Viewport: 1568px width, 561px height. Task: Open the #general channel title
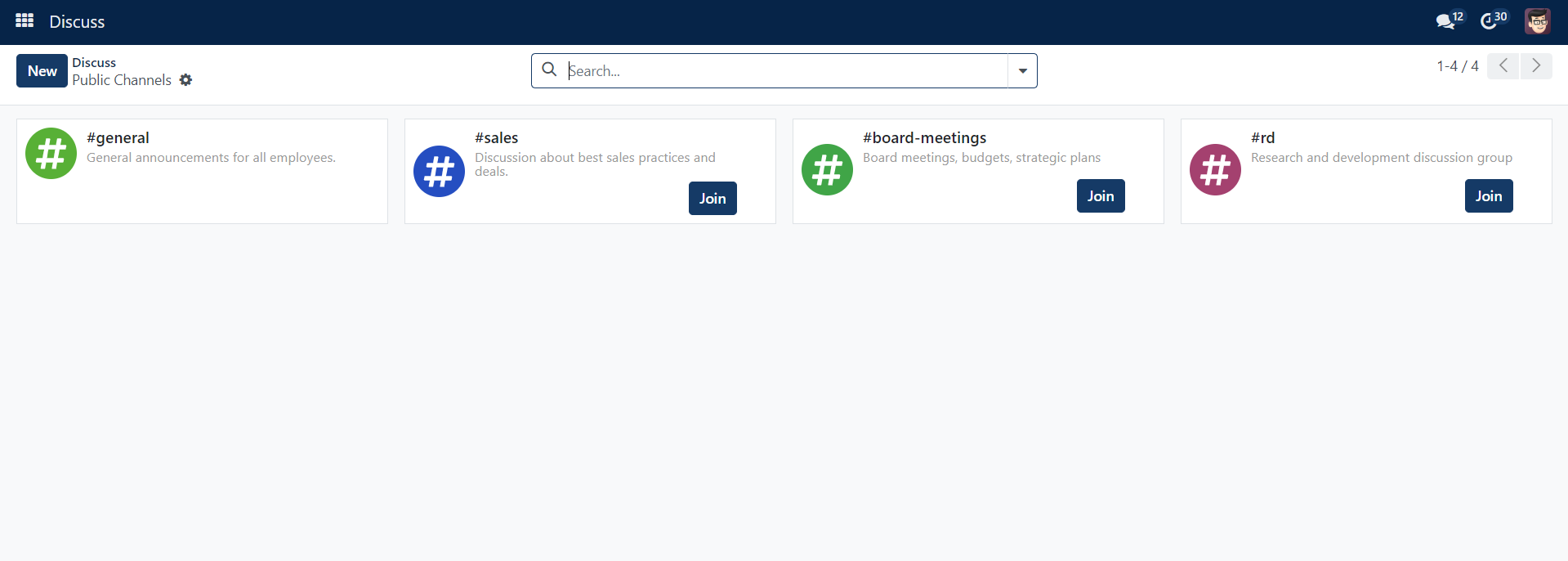118,137
